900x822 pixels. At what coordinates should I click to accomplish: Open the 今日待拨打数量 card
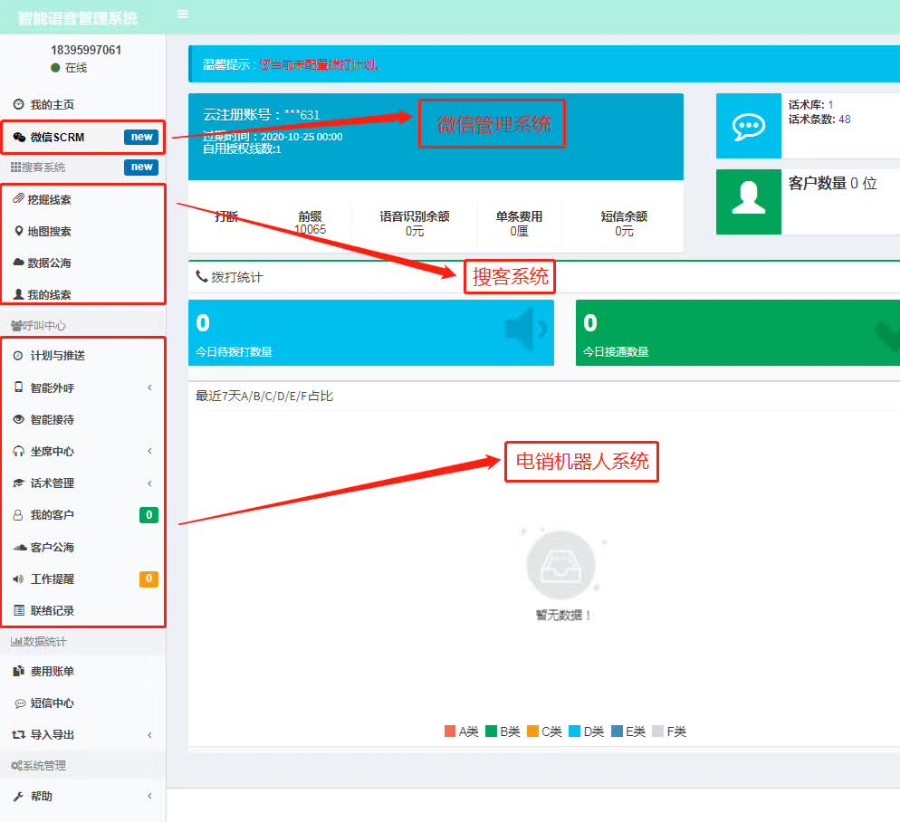(x=370, y=333)
